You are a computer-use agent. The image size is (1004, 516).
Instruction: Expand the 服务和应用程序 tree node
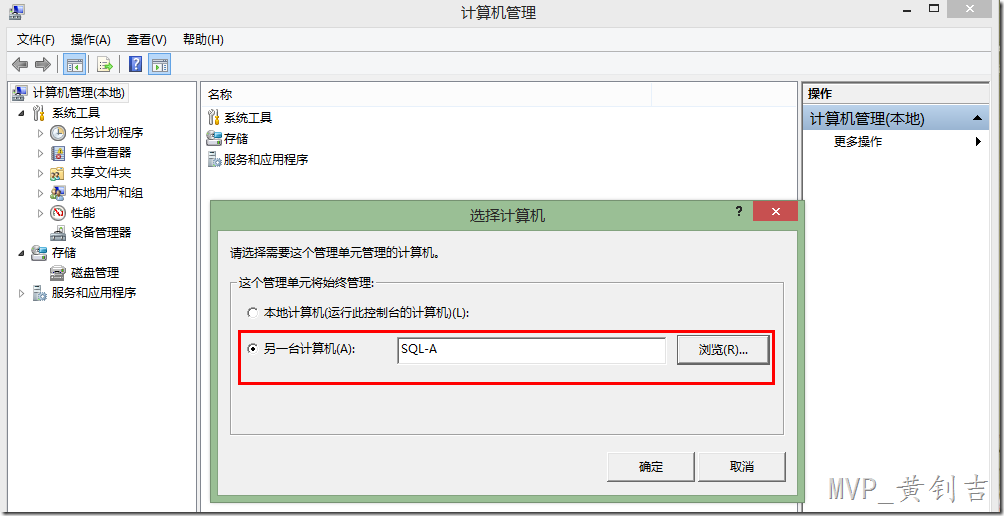coord(22,293)
